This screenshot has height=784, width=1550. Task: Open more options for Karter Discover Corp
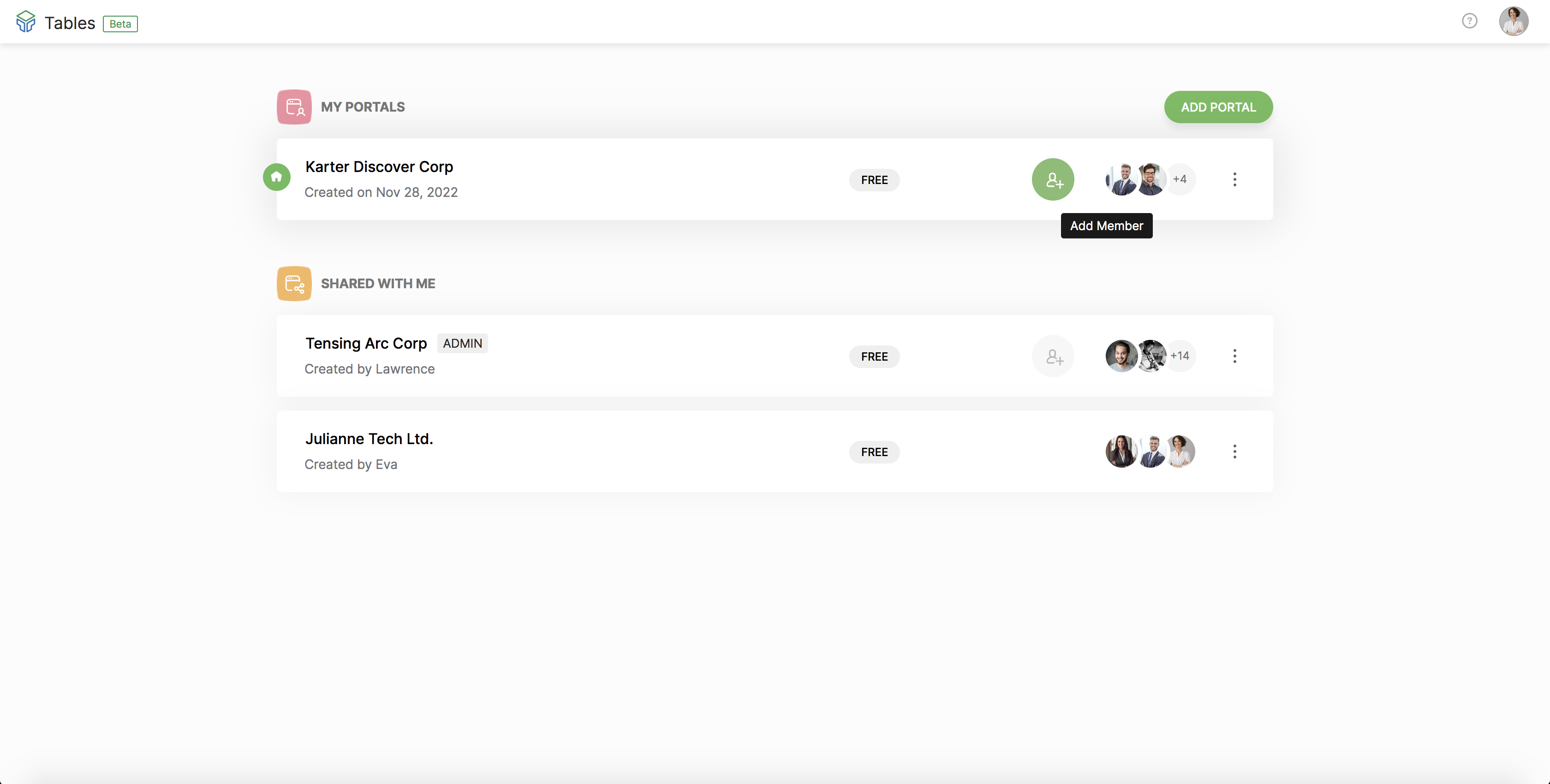point(1235,179)
